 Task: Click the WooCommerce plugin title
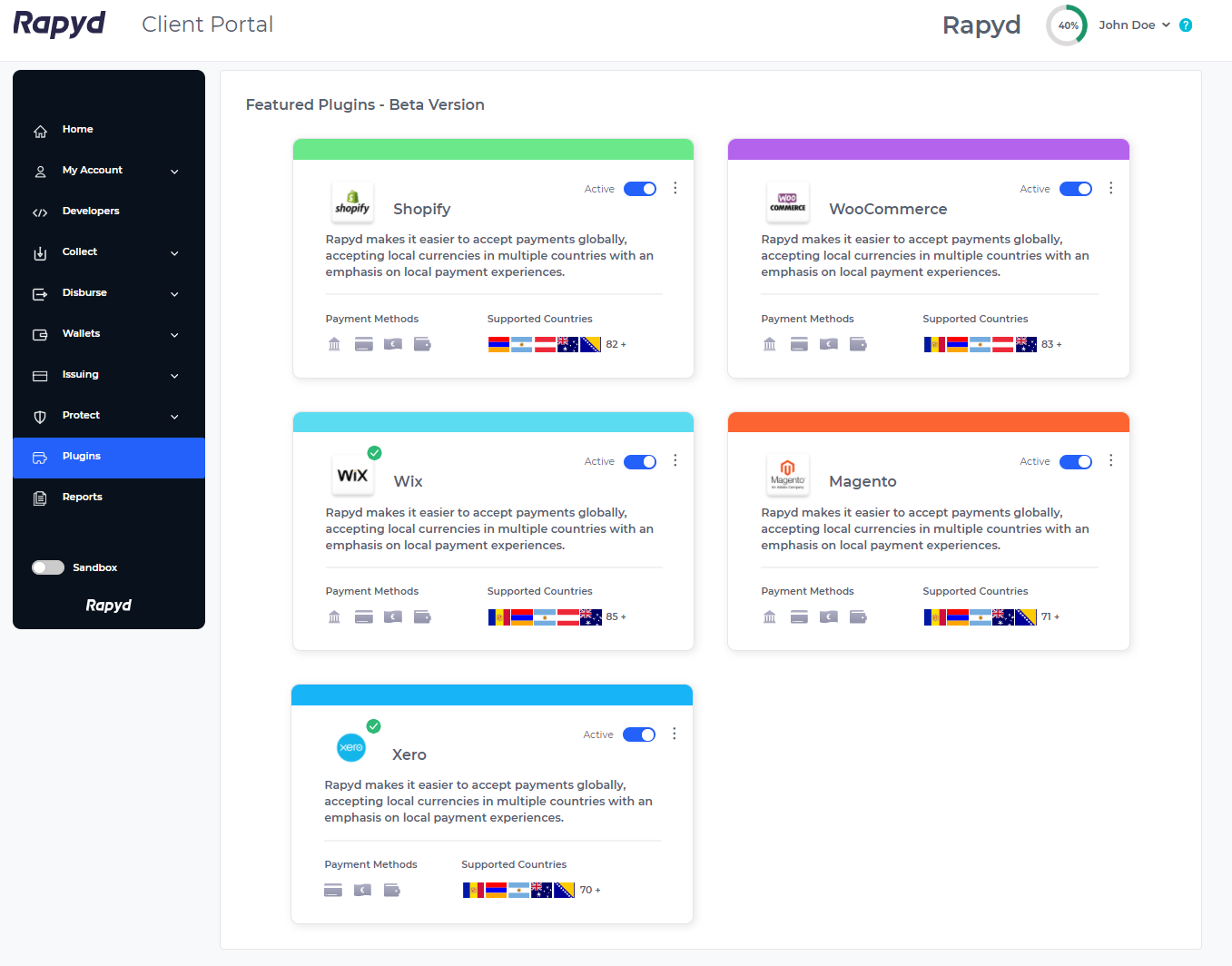click(x=888, y=209)
